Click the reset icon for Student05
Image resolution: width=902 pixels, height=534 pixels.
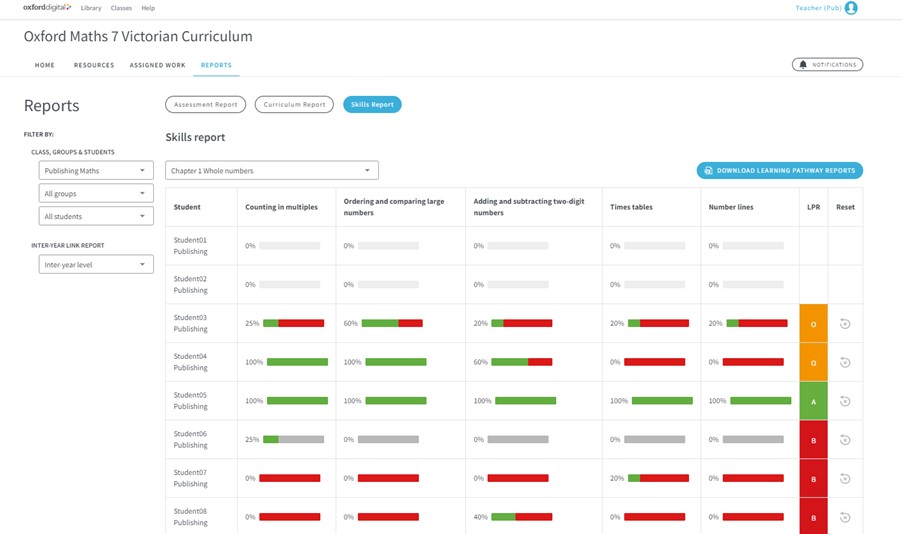coord(844,401)
